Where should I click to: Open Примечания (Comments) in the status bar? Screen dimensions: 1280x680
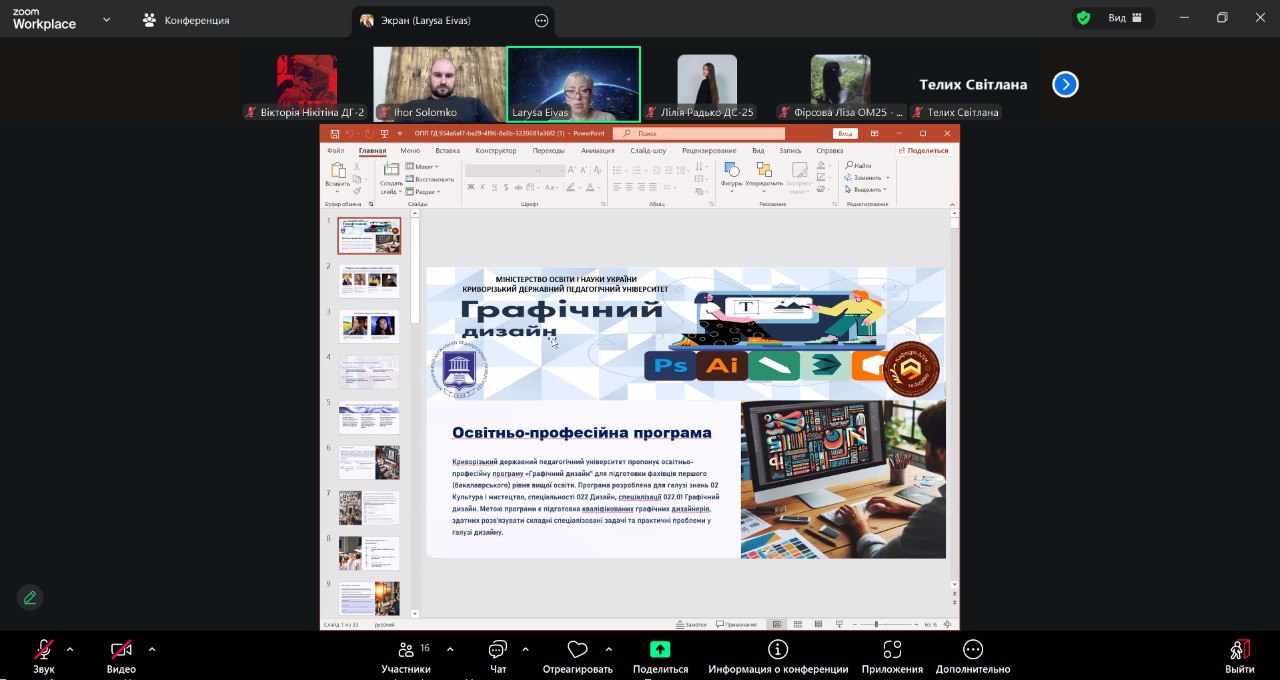(x=737, y=621)
